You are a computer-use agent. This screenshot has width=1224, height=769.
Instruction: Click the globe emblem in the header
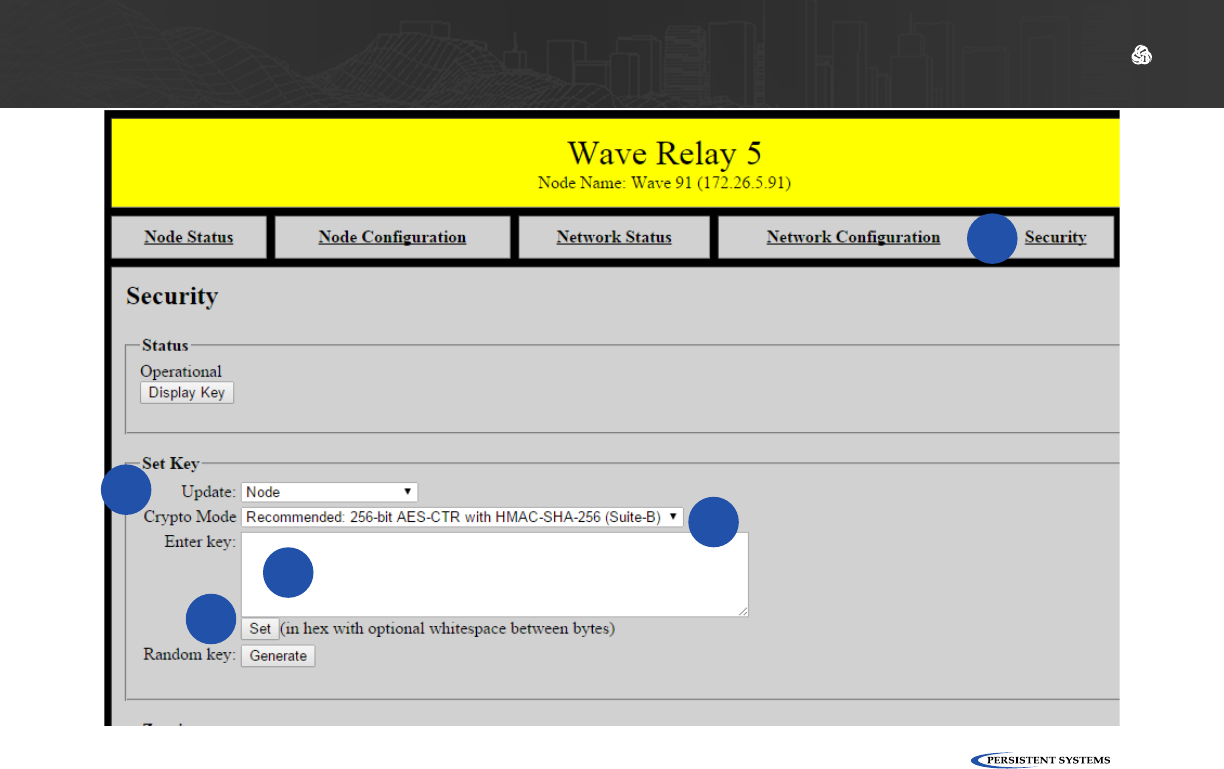click(1141, 56)
